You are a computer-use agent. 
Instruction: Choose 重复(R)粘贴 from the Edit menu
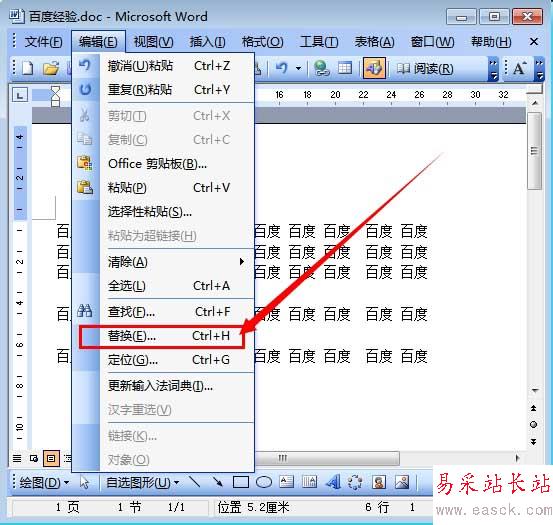(163, 90)
